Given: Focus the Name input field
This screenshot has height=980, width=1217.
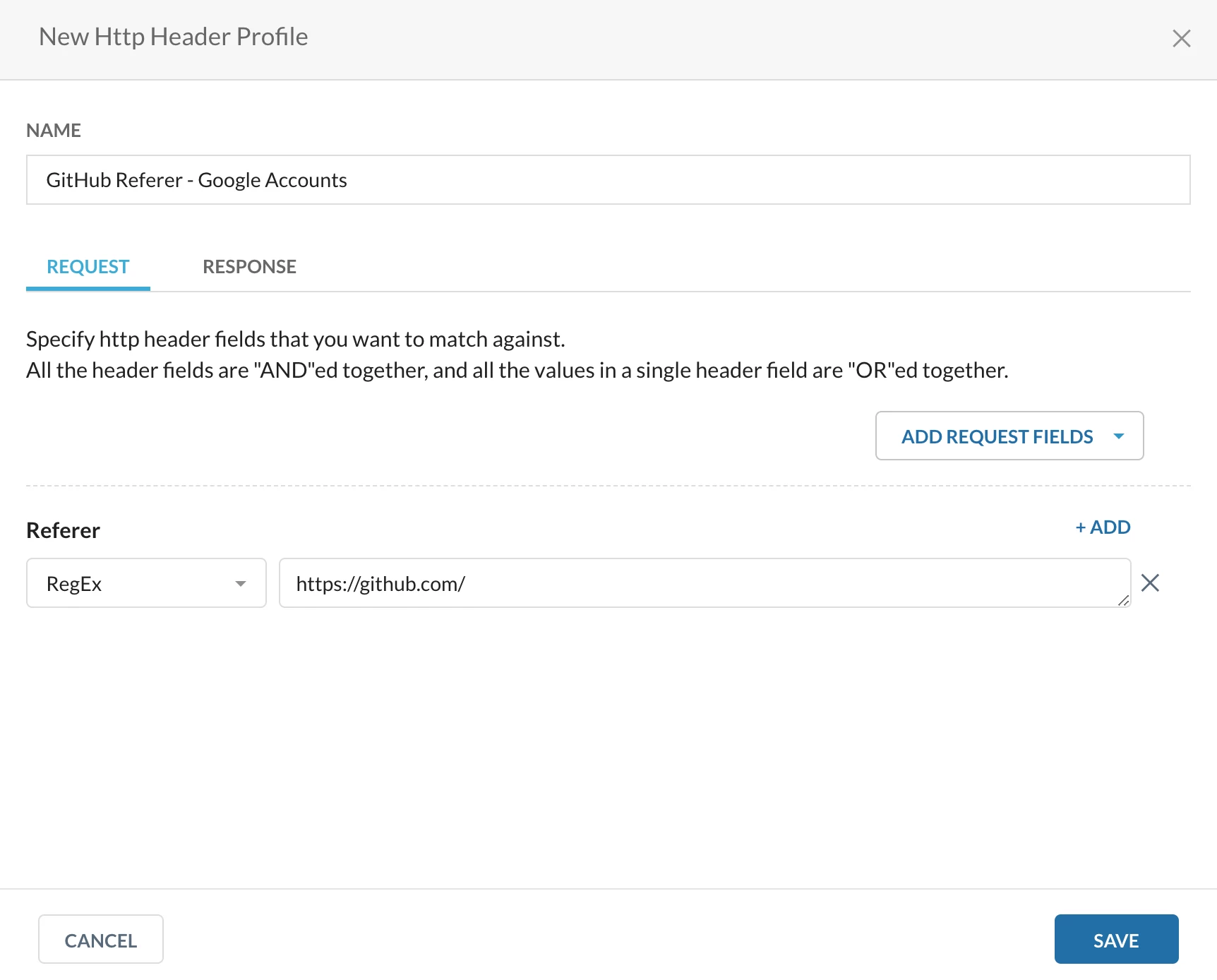Looking at the screenshot, I should pyautogui.click(x=608, y=180).
